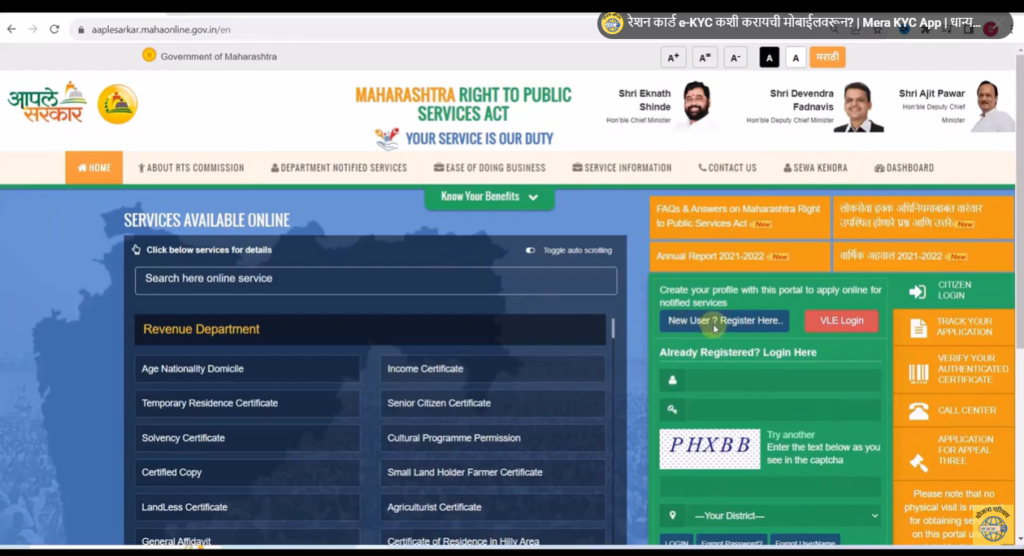This screenshot has width=1024, height=556.
Task: Click the Application for Appeal gavel icon
Action: tap(917, 461)
